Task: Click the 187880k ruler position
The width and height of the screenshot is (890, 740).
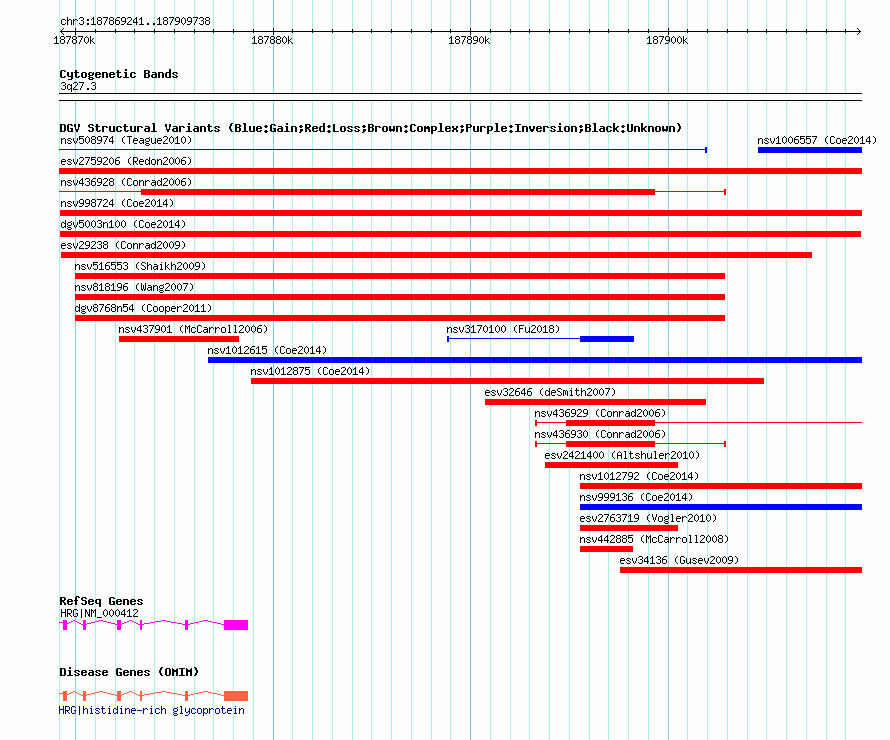Action: pyautogui.click(x=272, y=40)
